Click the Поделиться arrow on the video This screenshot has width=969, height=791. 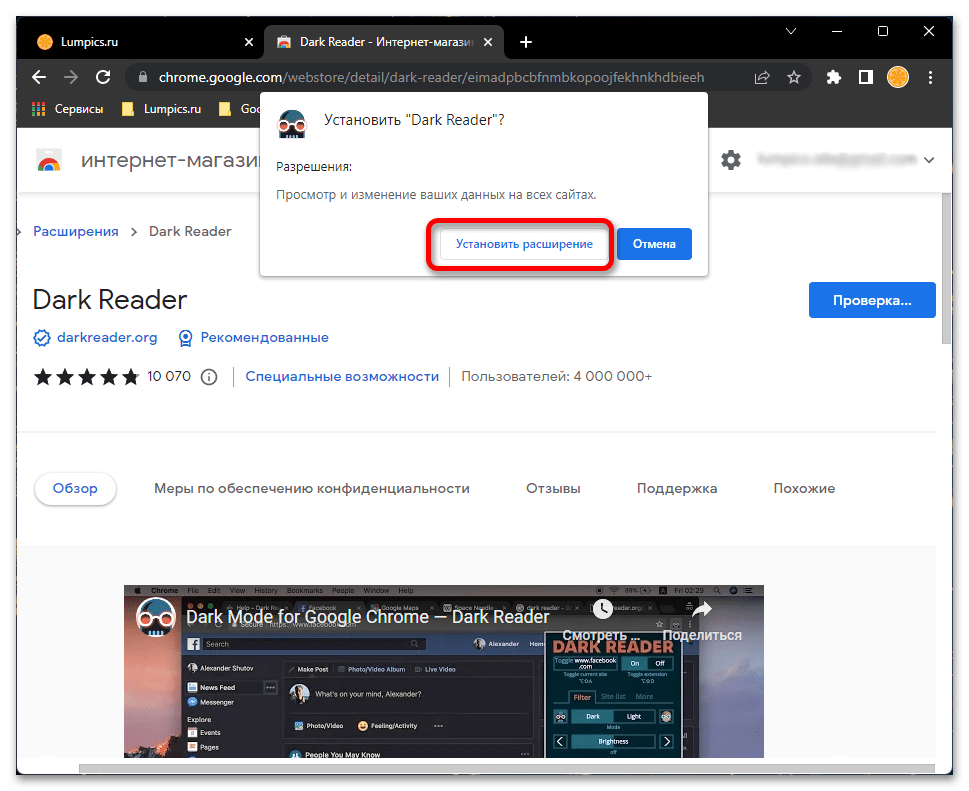click(701, 609)
